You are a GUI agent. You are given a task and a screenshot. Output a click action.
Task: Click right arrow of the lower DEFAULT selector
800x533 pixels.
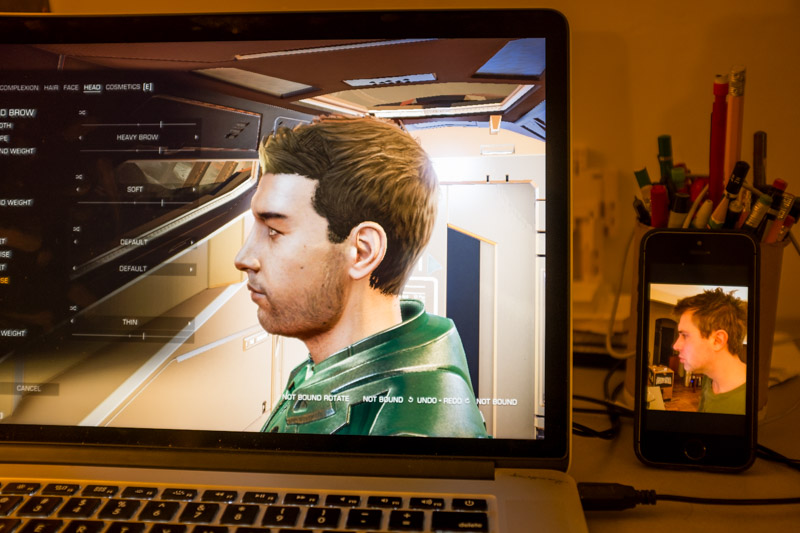[192, 269]
